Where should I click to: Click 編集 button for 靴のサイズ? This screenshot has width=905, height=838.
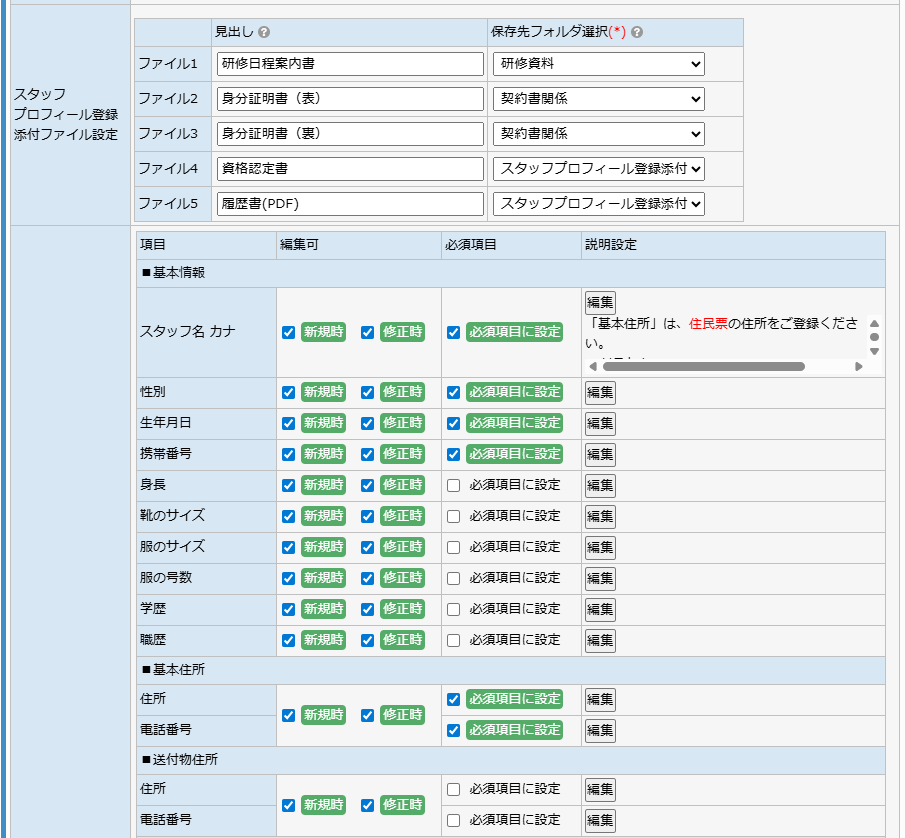coord(600,517)
